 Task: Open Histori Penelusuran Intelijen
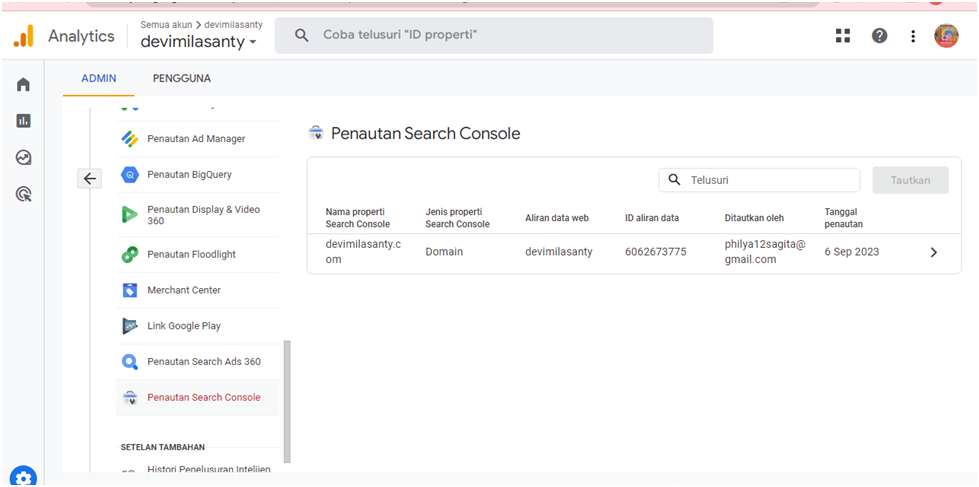[209, 470]
